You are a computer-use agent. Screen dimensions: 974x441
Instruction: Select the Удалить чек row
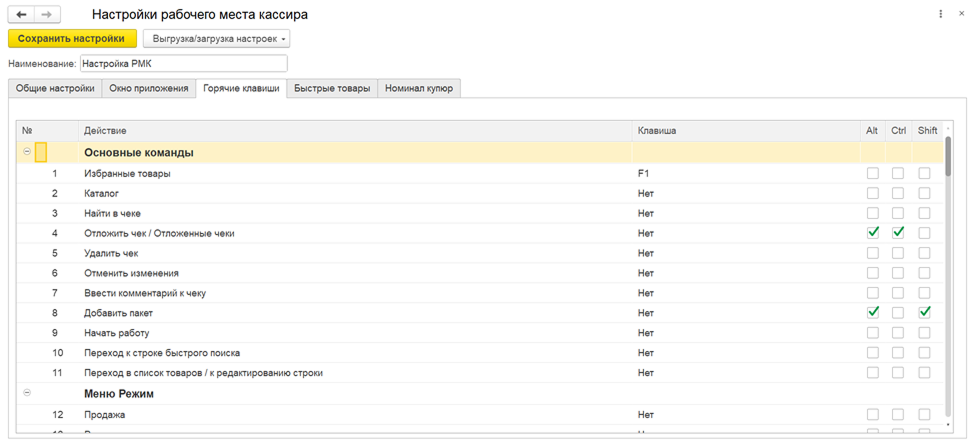coord(480,253)
